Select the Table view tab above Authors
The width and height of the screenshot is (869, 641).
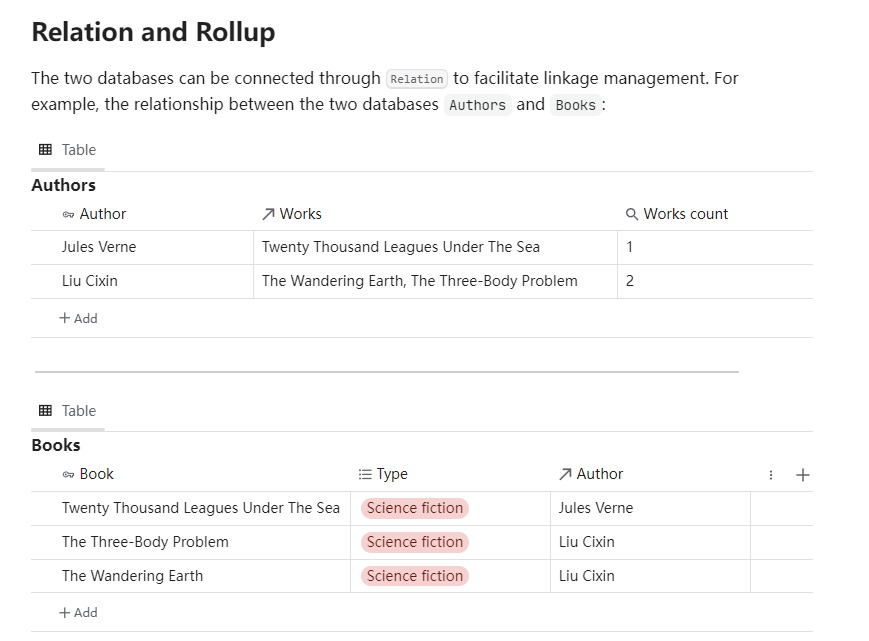(x=68, y=150)
